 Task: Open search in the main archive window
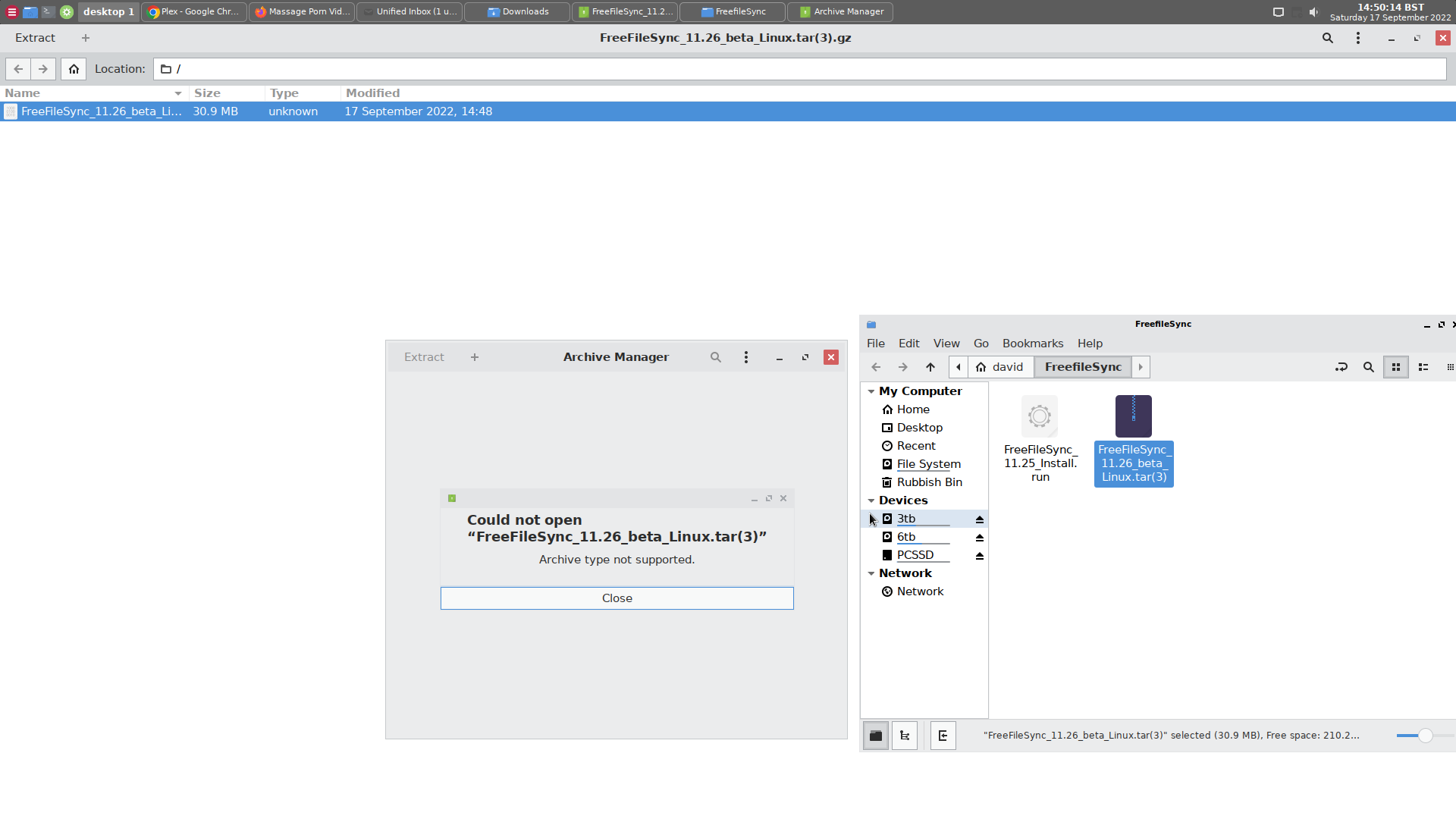coord(1327,38)
